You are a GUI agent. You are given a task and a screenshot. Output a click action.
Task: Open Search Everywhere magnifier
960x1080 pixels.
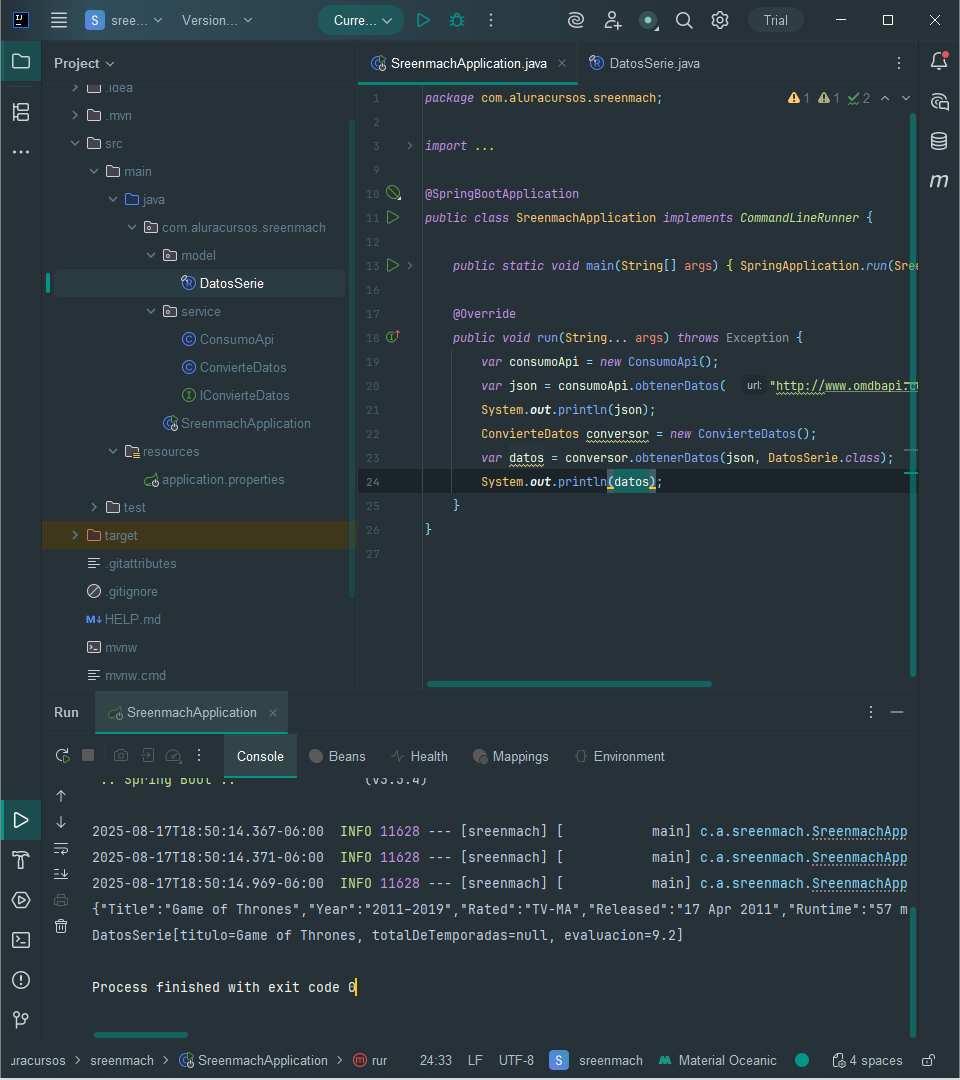[683, 20]
